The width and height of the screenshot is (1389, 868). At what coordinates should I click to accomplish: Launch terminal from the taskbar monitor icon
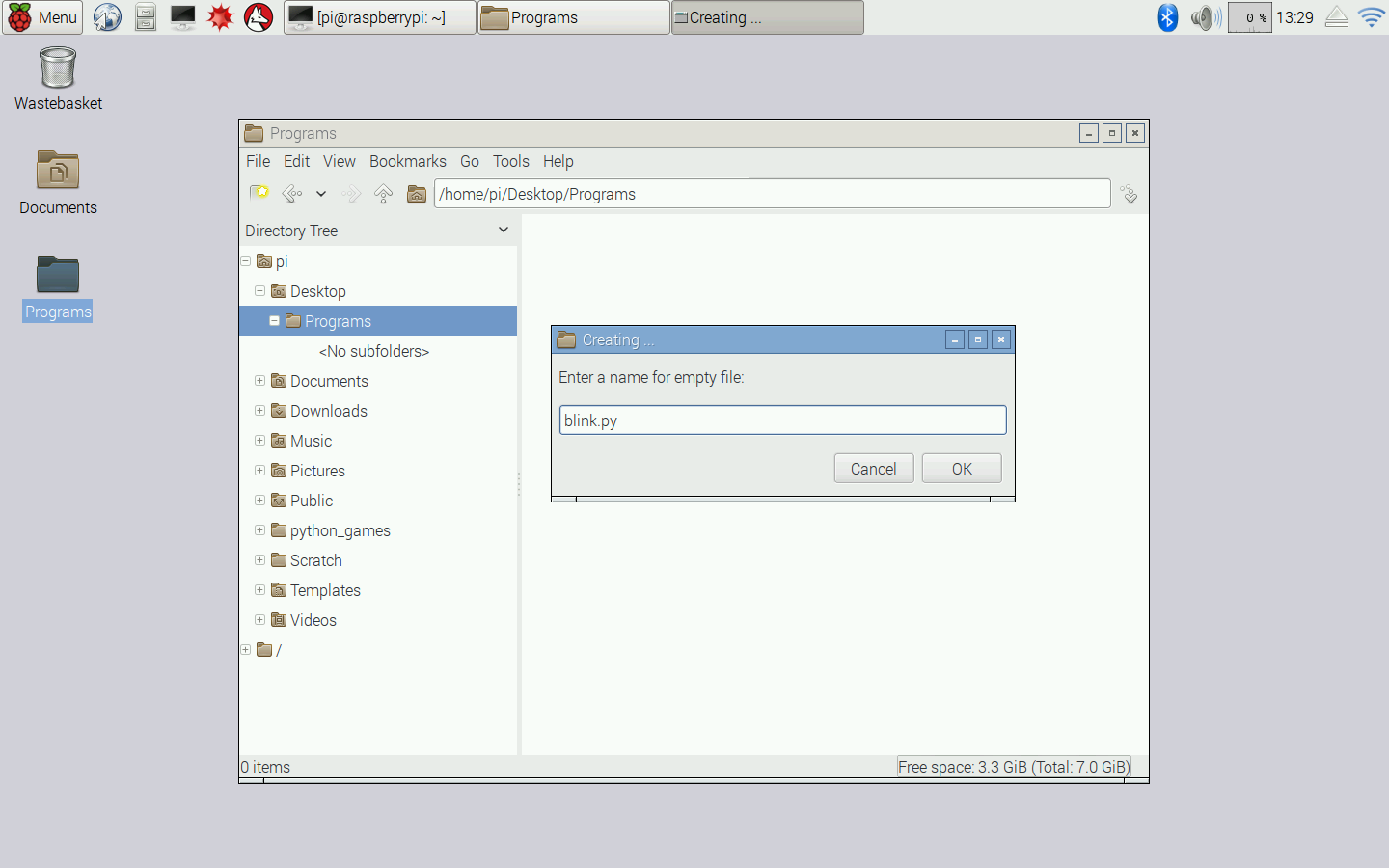182,17
